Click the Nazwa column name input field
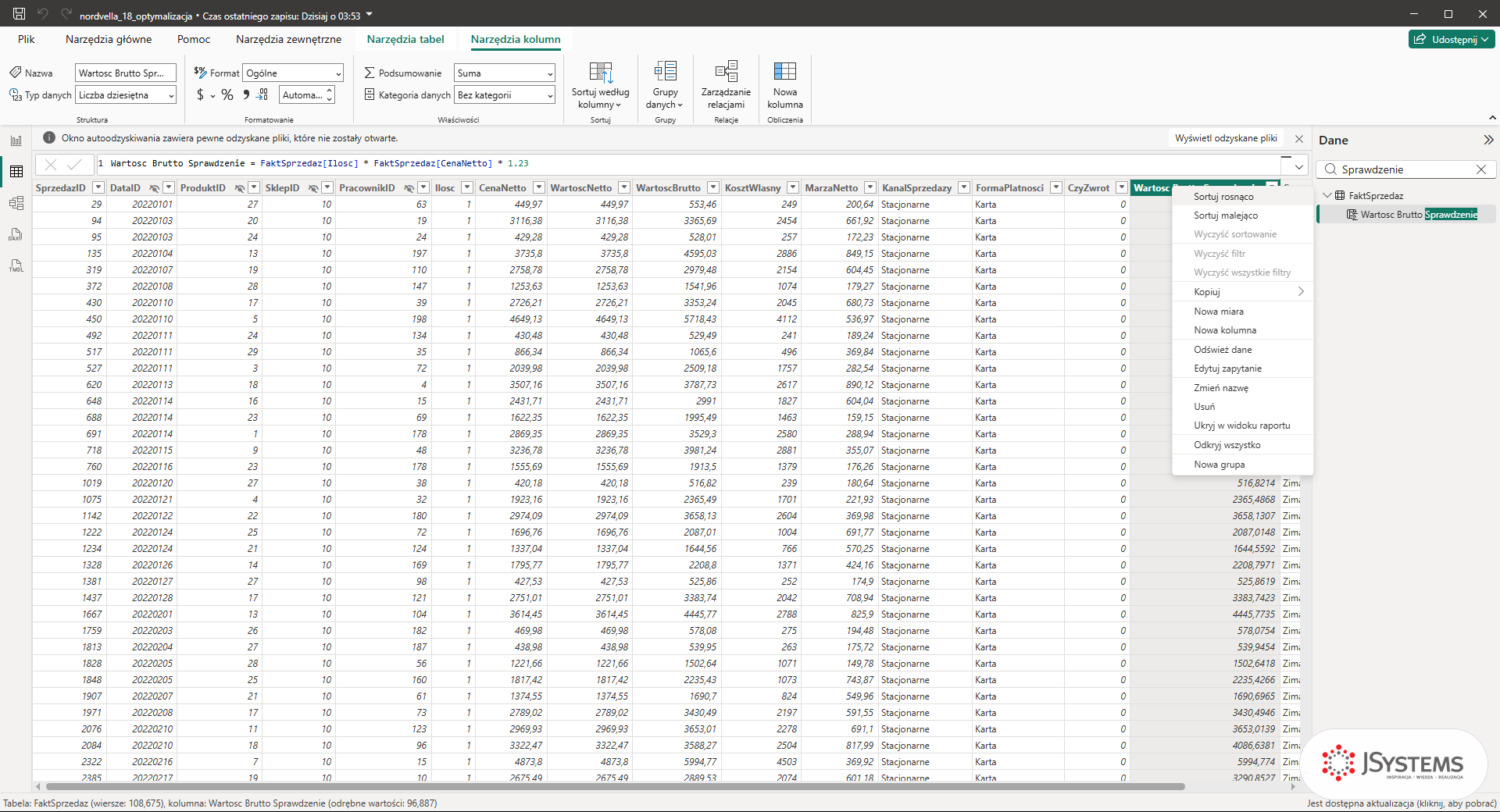 point(126,73)
